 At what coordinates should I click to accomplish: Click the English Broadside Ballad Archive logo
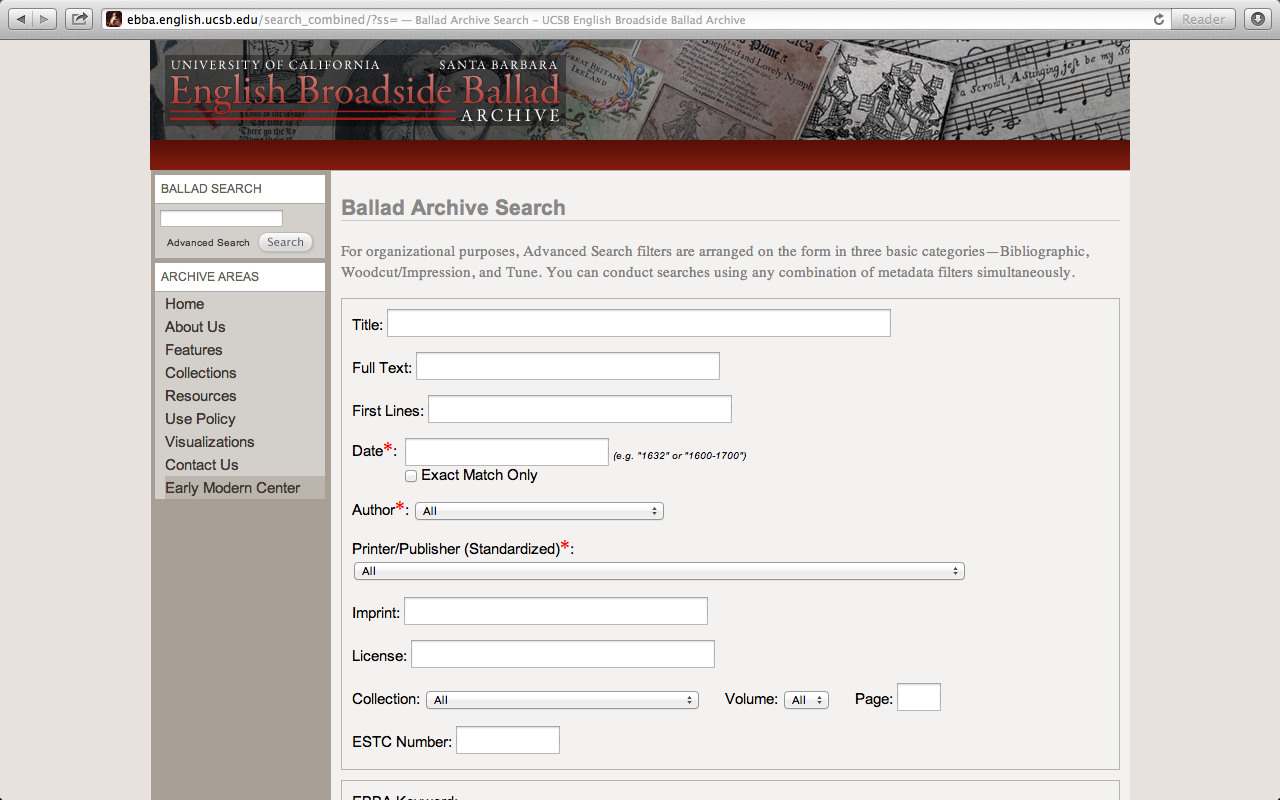[x=364, y=90]
